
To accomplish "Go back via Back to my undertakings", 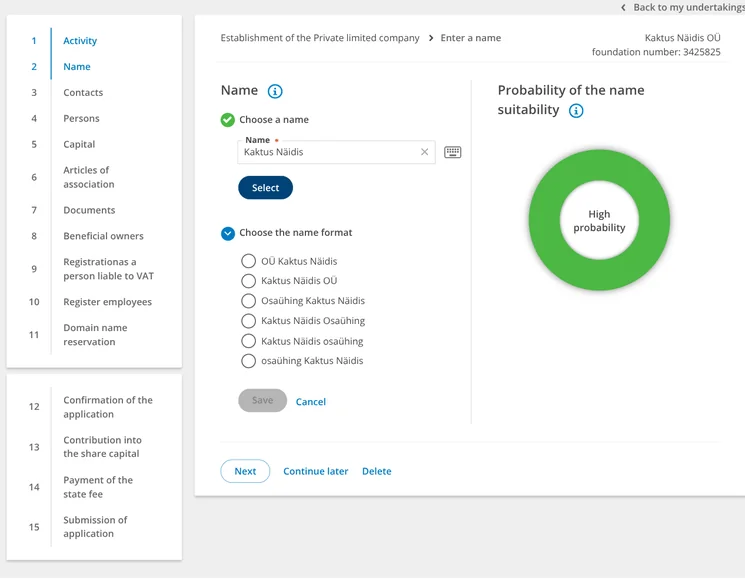I will pos(688,8).
